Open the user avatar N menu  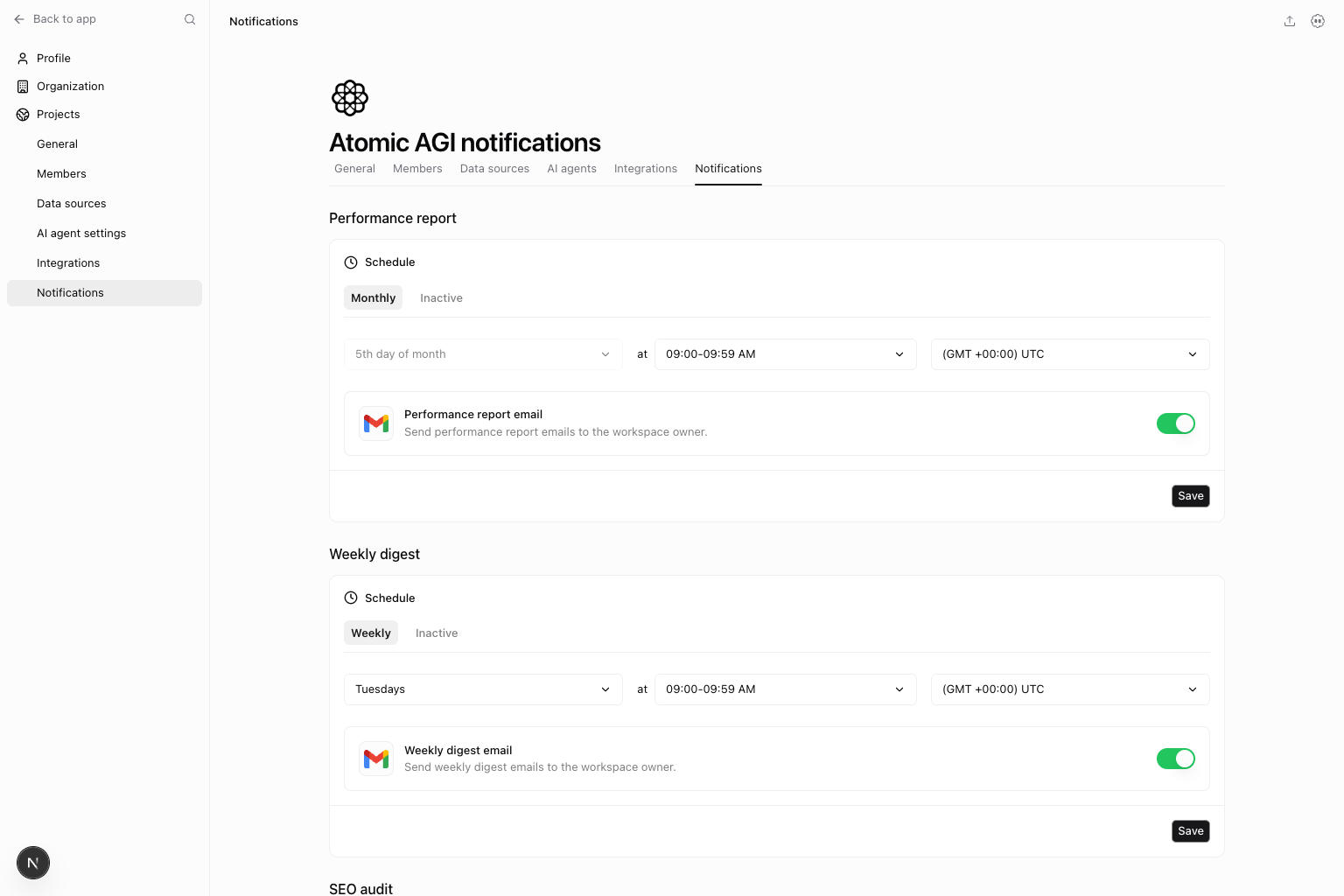[33, 863]
